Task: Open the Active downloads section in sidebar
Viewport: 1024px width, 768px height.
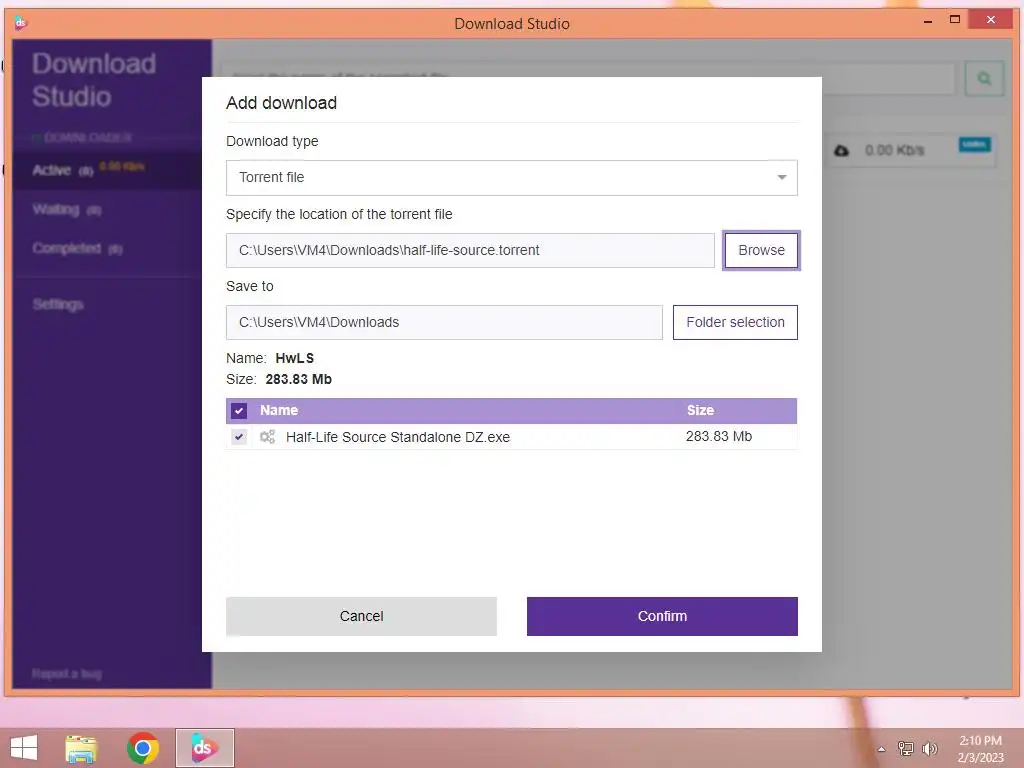Action: (x=107, y=170)
